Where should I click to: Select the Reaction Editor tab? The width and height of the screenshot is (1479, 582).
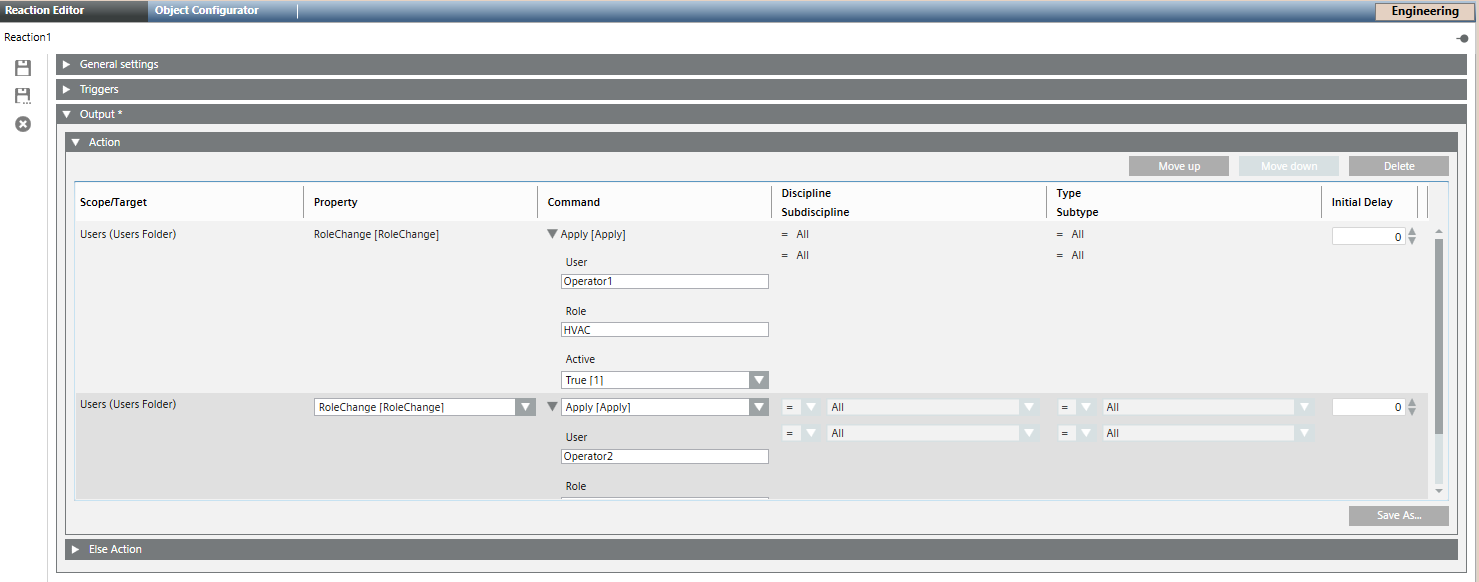tap(45, 11)
